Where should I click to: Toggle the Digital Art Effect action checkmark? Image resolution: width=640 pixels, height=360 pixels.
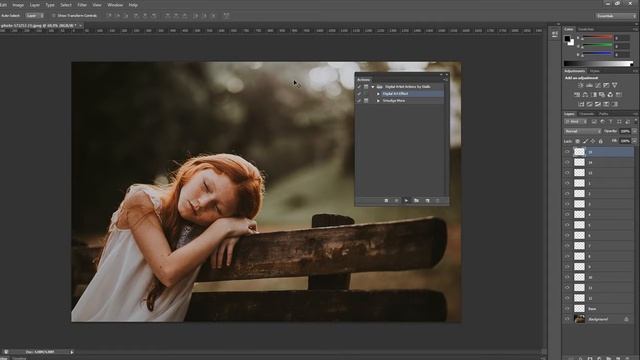pyautogui.click(x=359, y=93)
